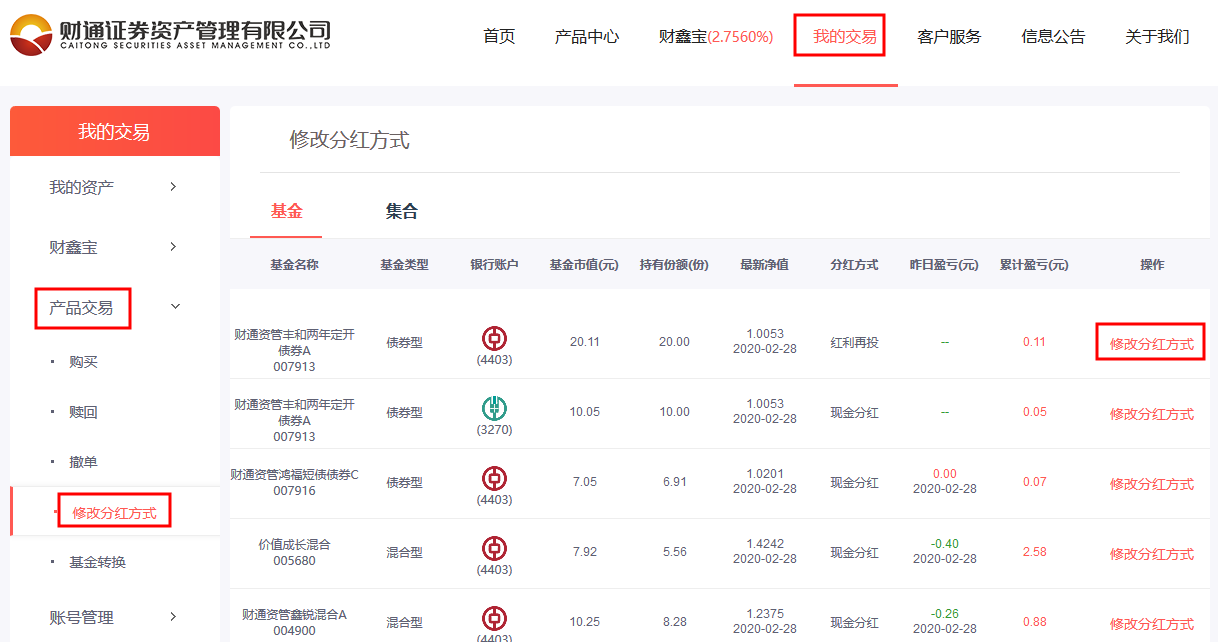Click 修改分红方式 for 财通资管鑫锐混合A

pos(1152,623)
